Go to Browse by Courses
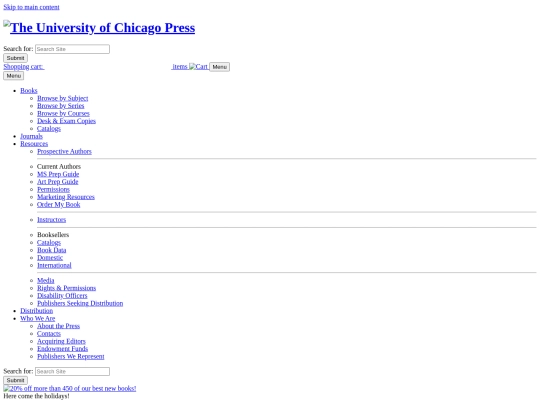540x405 pixels. tap(63, 113)
